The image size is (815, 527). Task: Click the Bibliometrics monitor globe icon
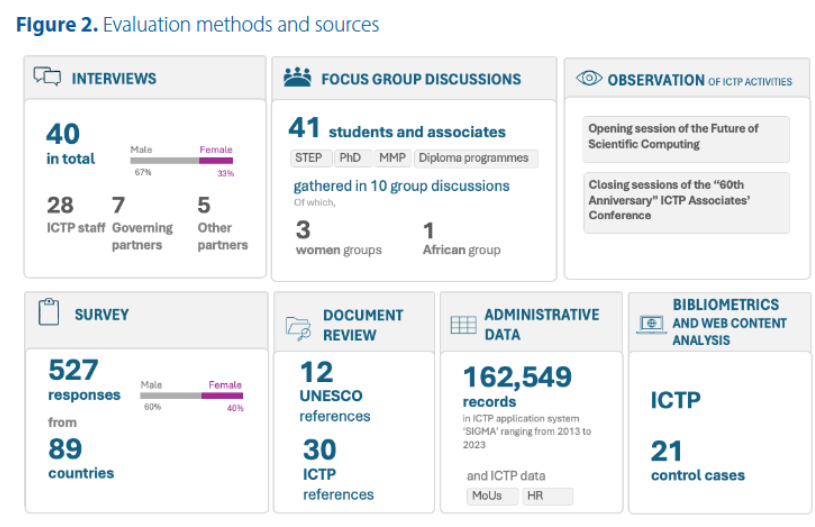pyautogui.click(x=650, y=323)
